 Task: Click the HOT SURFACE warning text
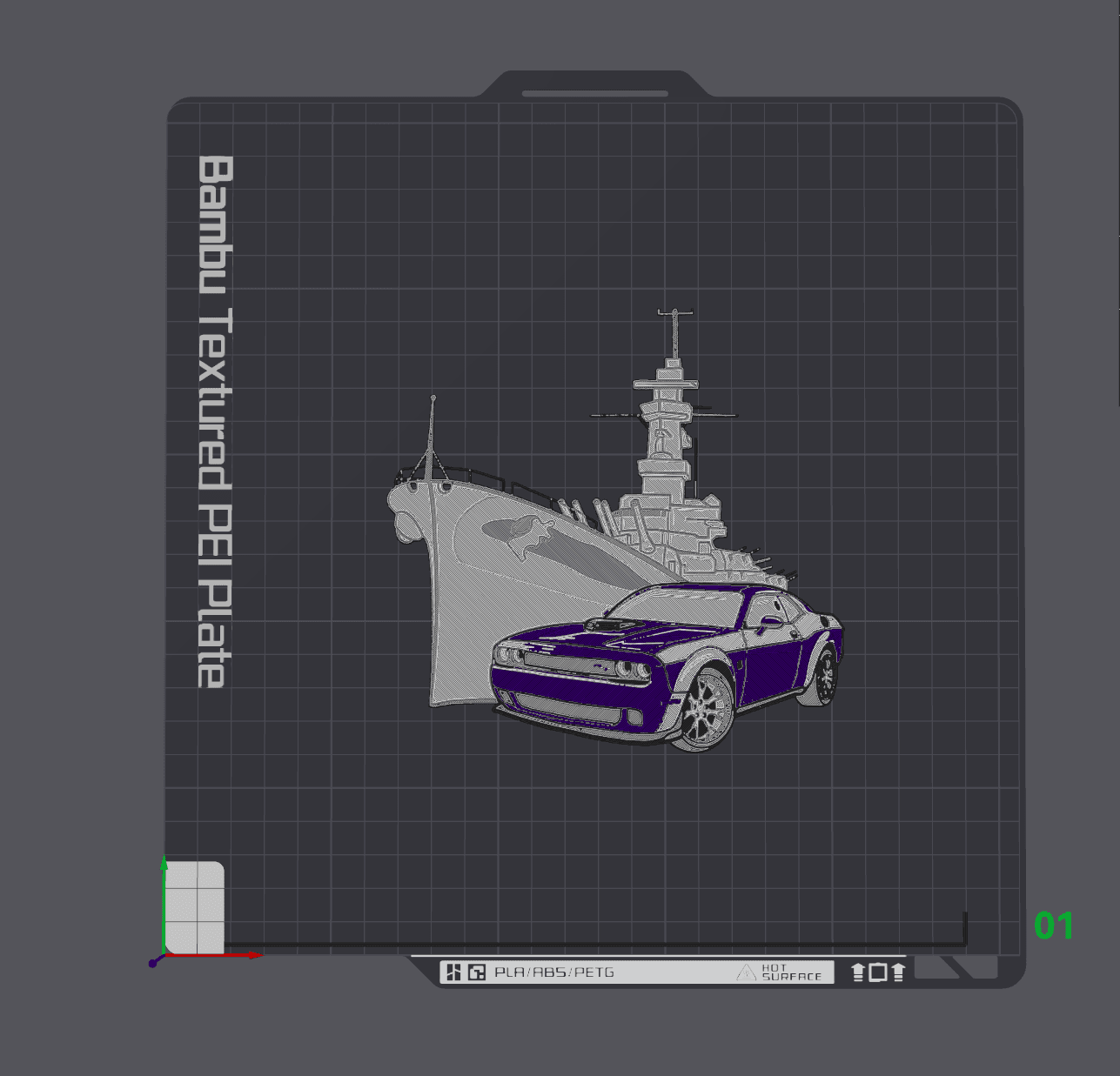791,972
